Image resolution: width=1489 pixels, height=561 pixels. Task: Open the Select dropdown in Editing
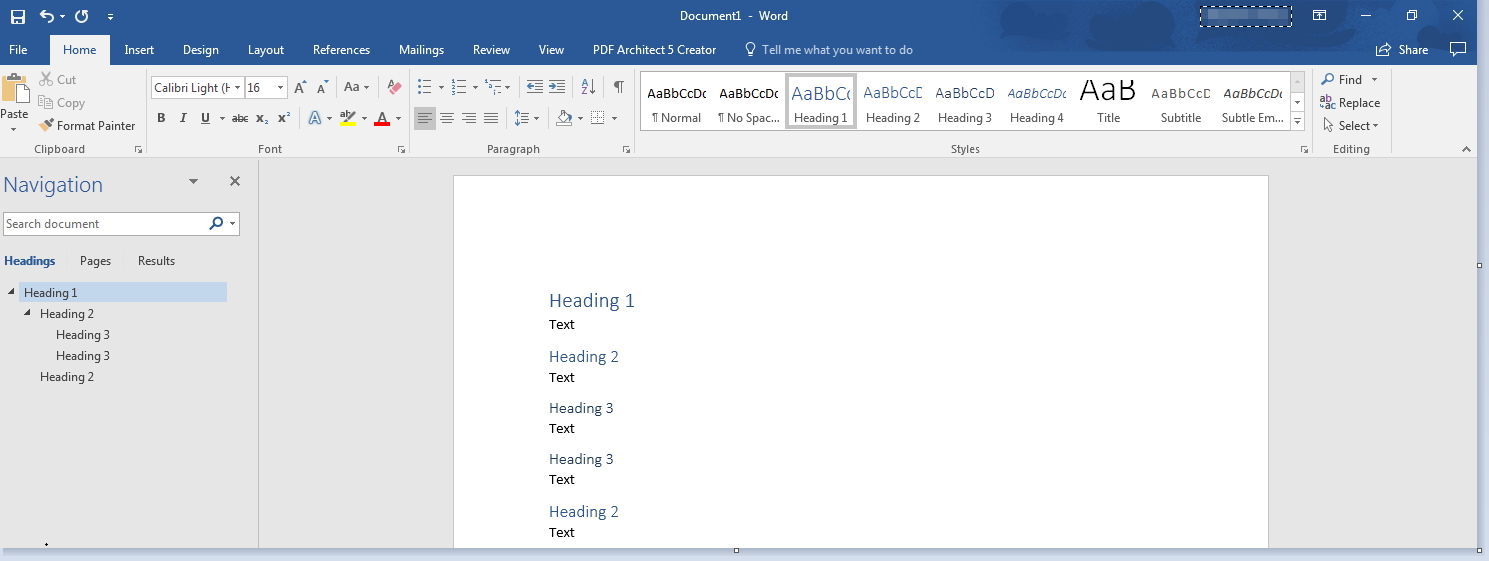tap(1350, 126)
